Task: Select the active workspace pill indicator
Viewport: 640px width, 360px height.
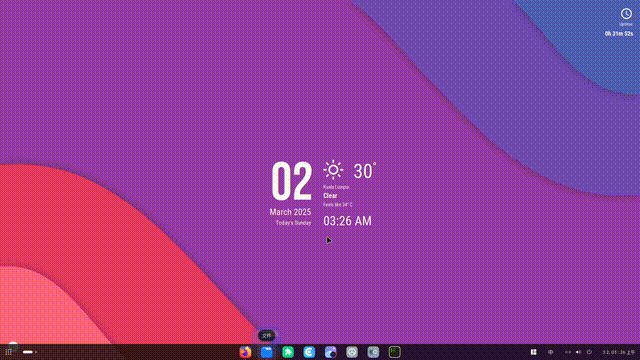Action: tap(28, 352)
